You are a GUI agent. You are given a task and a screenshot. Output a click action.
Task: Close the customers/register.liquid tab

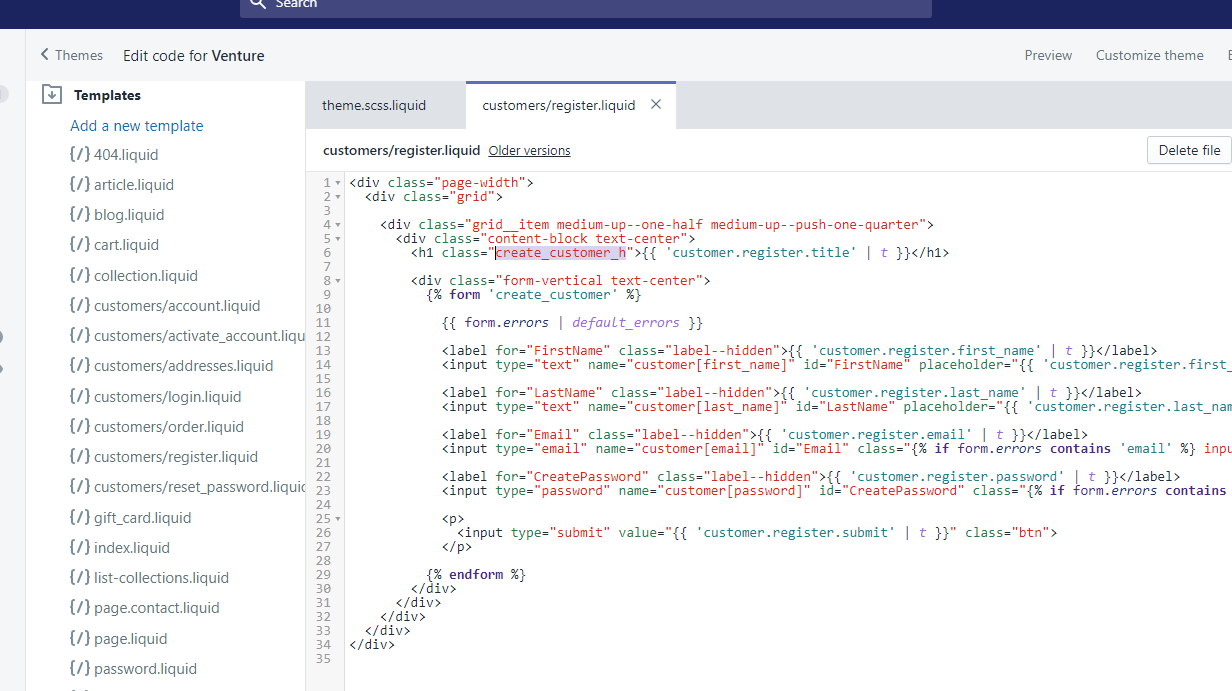tap(656, 104)
